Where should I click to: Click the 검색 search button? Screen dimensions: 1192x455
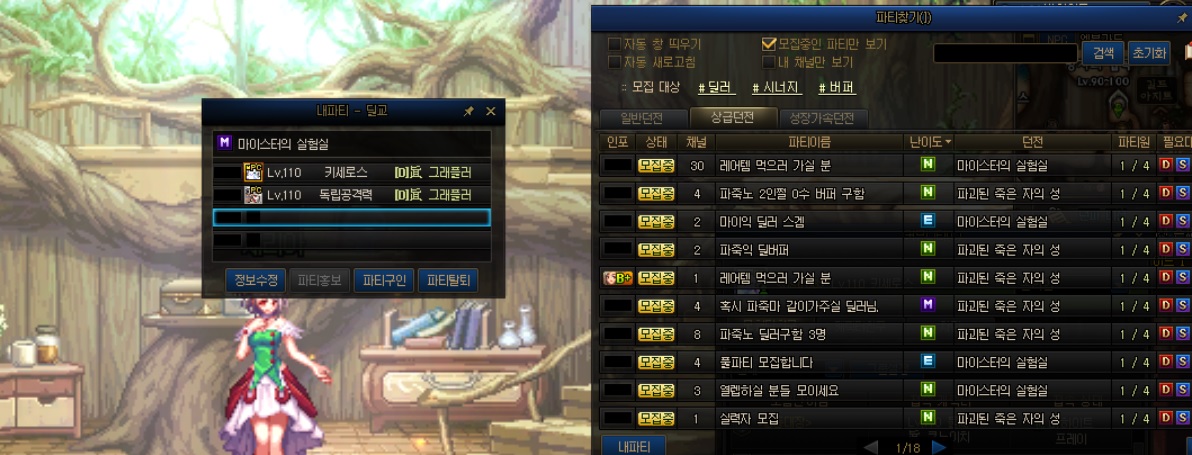[x=1103, y=53]
